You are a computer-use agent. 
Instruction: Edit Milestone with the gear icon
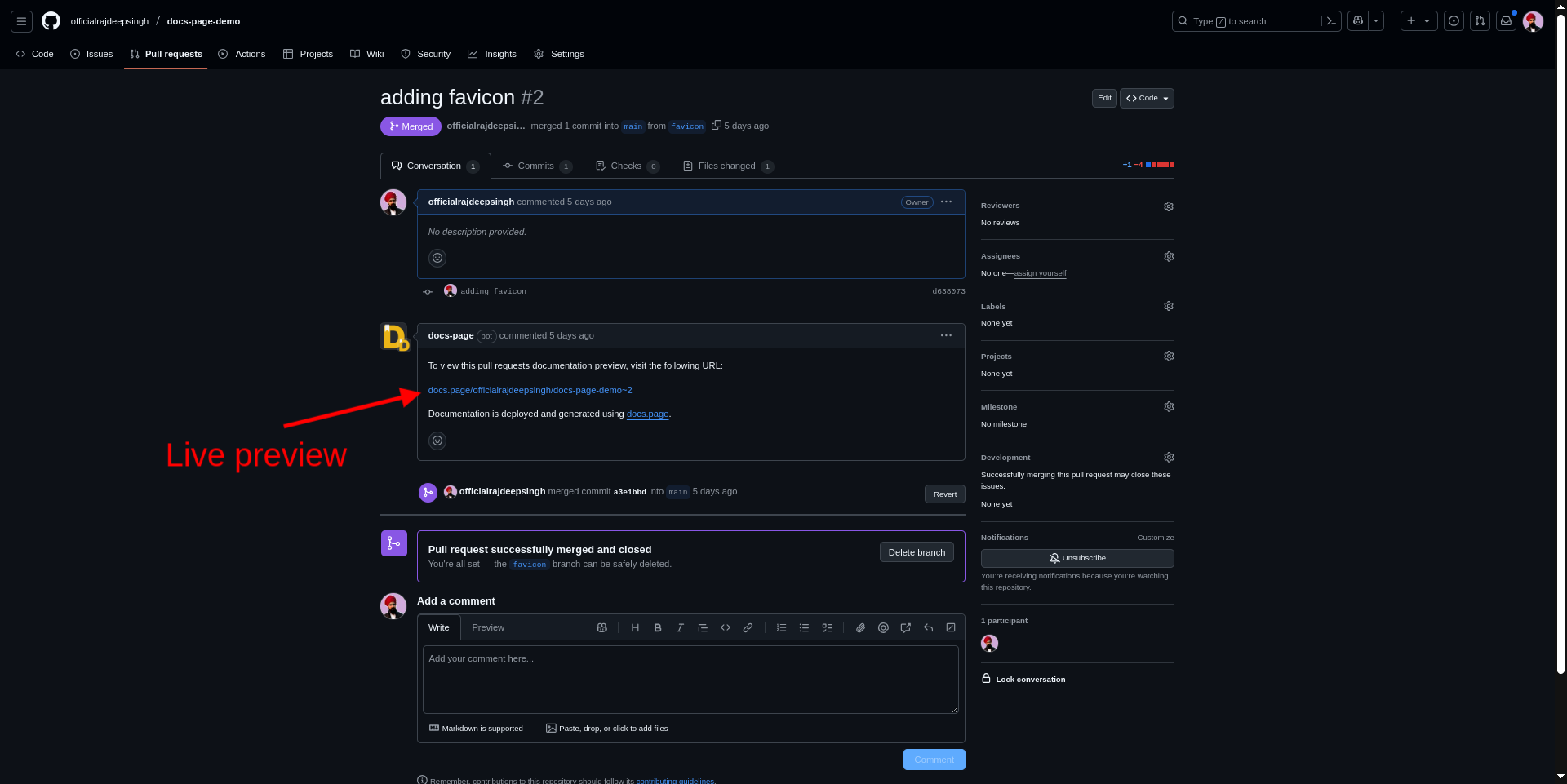(x=1169, y=406)
